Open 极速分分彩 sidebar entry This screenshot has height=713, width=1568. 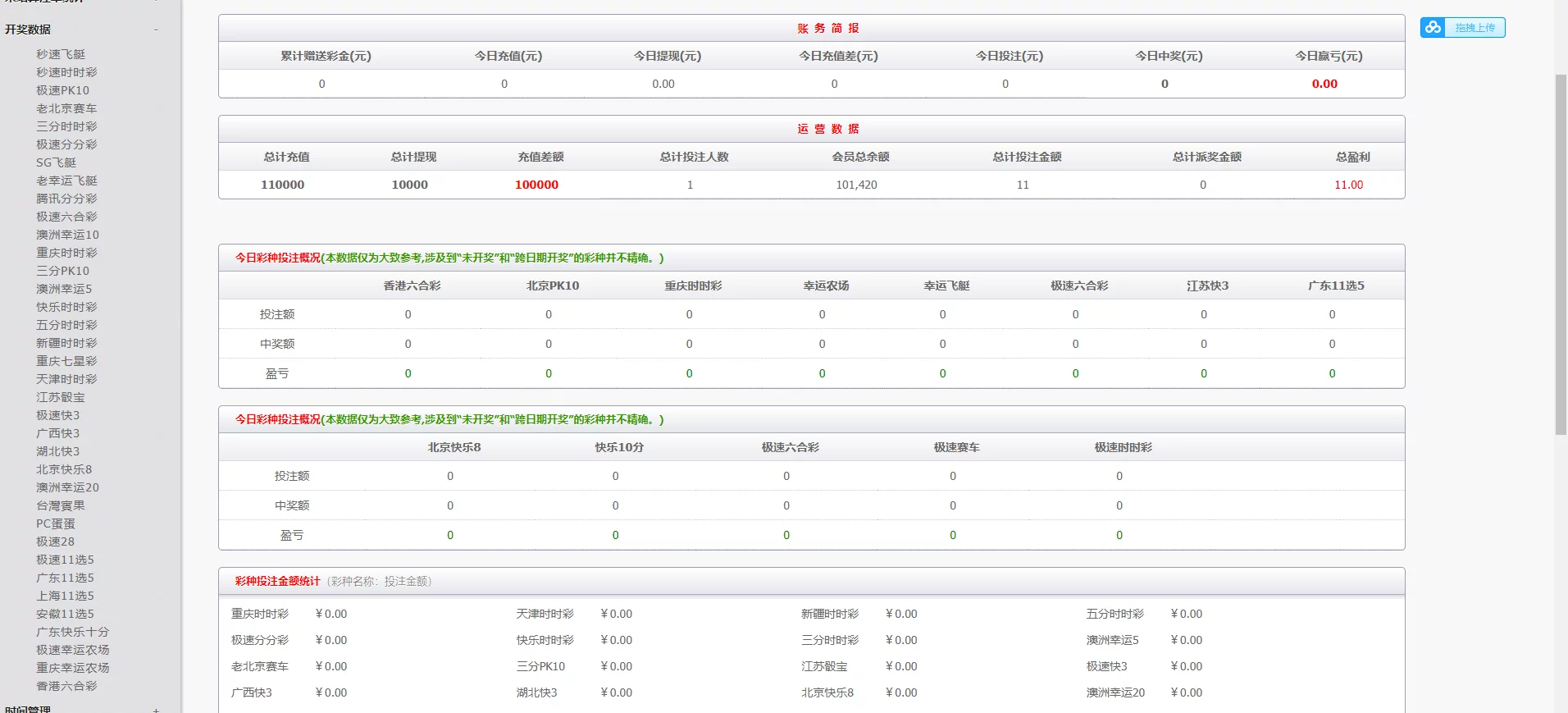click(x=66, y=144)
